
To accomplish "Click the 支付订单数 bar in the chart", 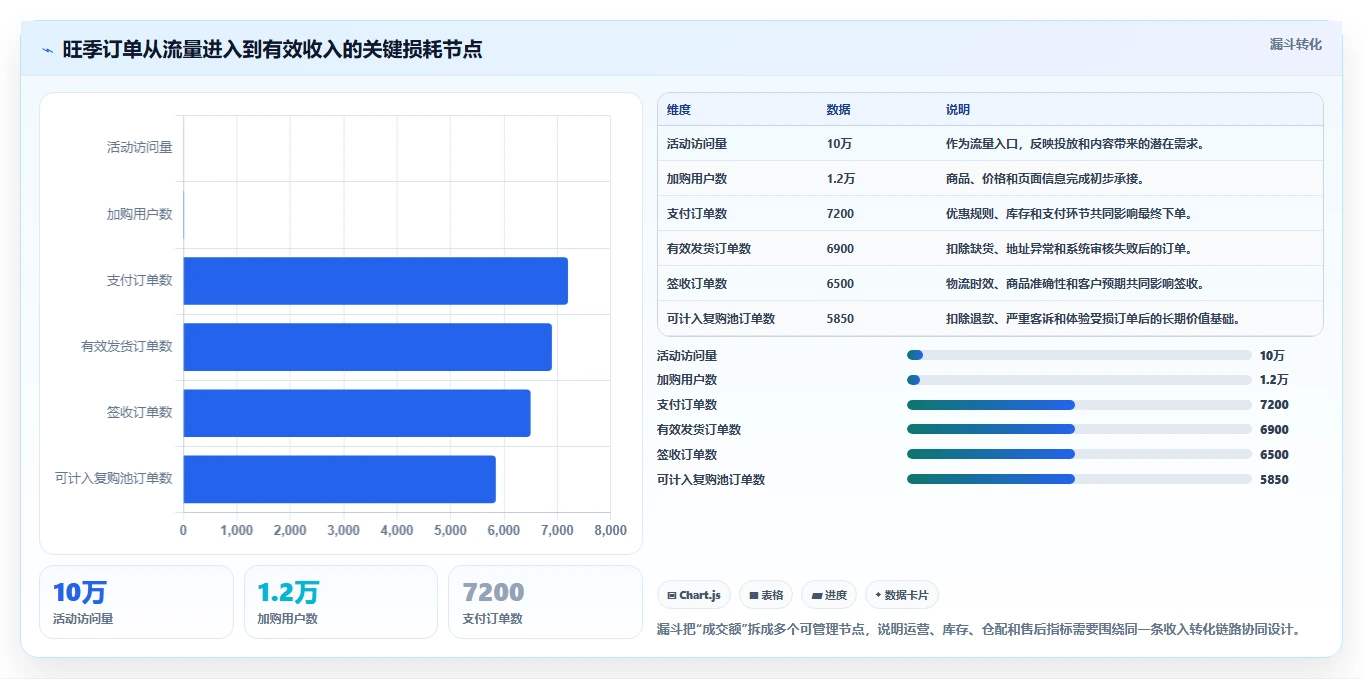I will [x=375, y=281].
